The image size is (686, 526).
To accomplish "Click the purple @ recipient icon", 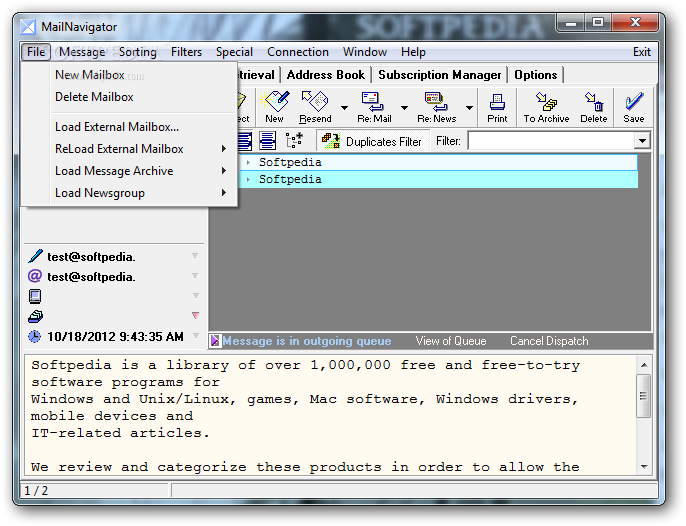I will click(x=35, y=276).
